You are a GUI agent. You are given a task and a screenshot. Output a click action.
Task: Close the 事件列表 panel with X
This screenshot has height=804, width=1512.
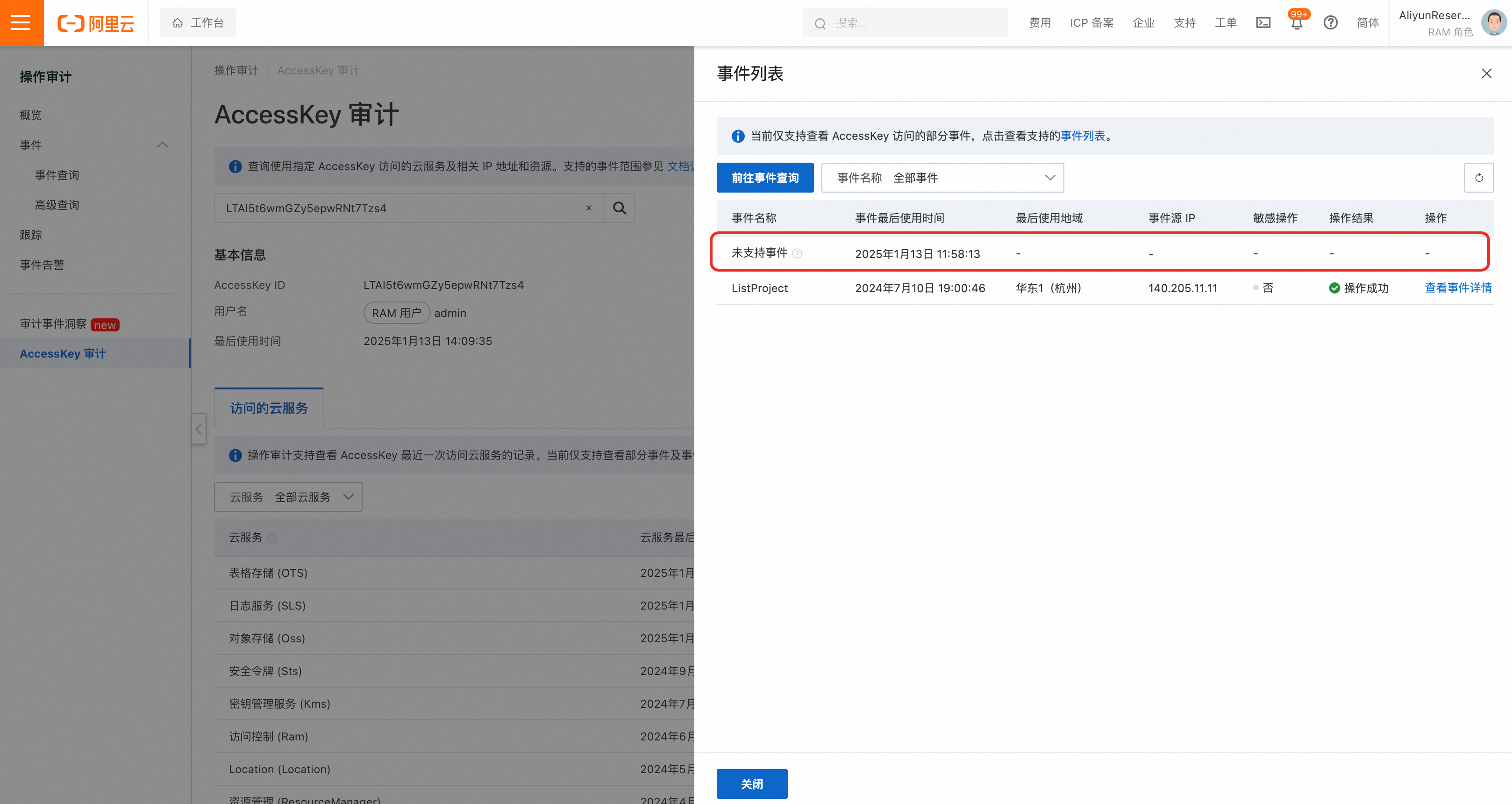click(x=1486, y=73)
